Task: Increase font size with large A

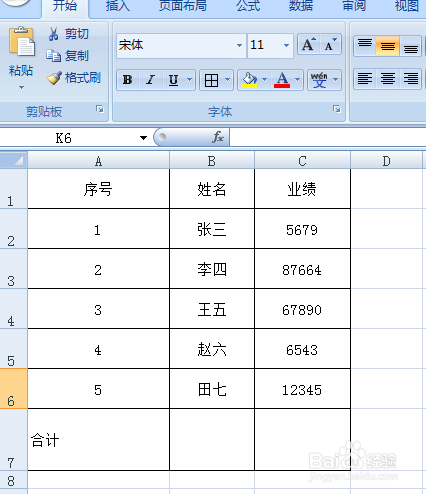Action: [x=308, y=44]
